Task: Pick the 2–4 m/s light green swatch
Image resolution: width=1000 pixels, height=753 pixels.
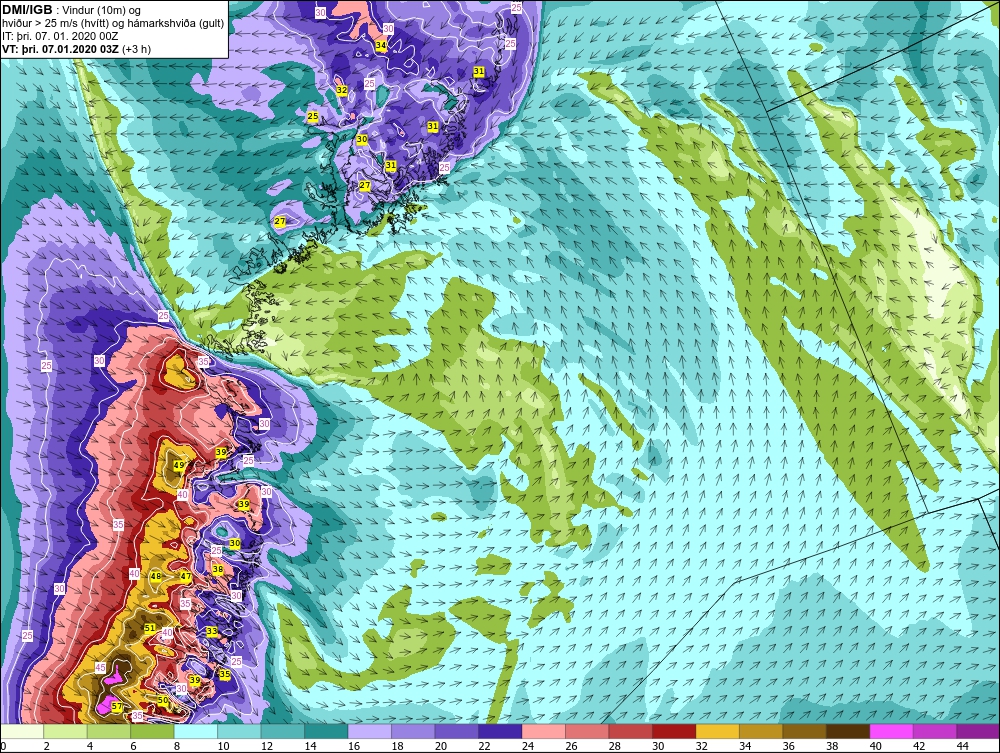Action: [65, 731]
